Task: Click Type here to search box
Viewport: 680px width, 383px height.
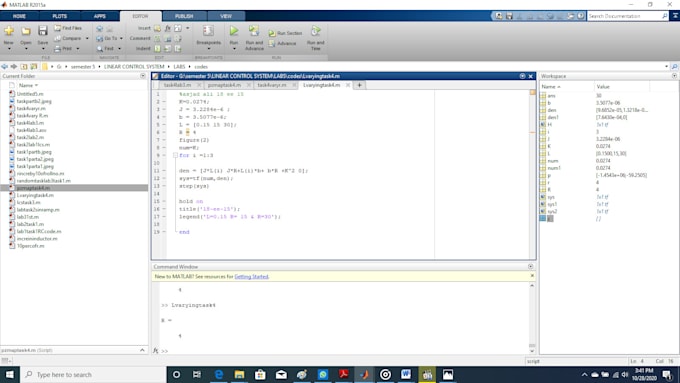Action: [x=93, y=374]
